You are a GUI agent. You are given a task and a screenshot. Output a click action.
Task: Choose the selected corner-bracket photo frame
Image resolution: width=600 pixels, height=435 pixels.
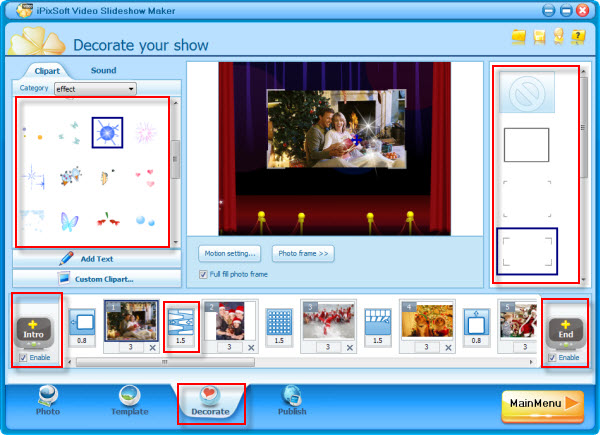(527, 251)
